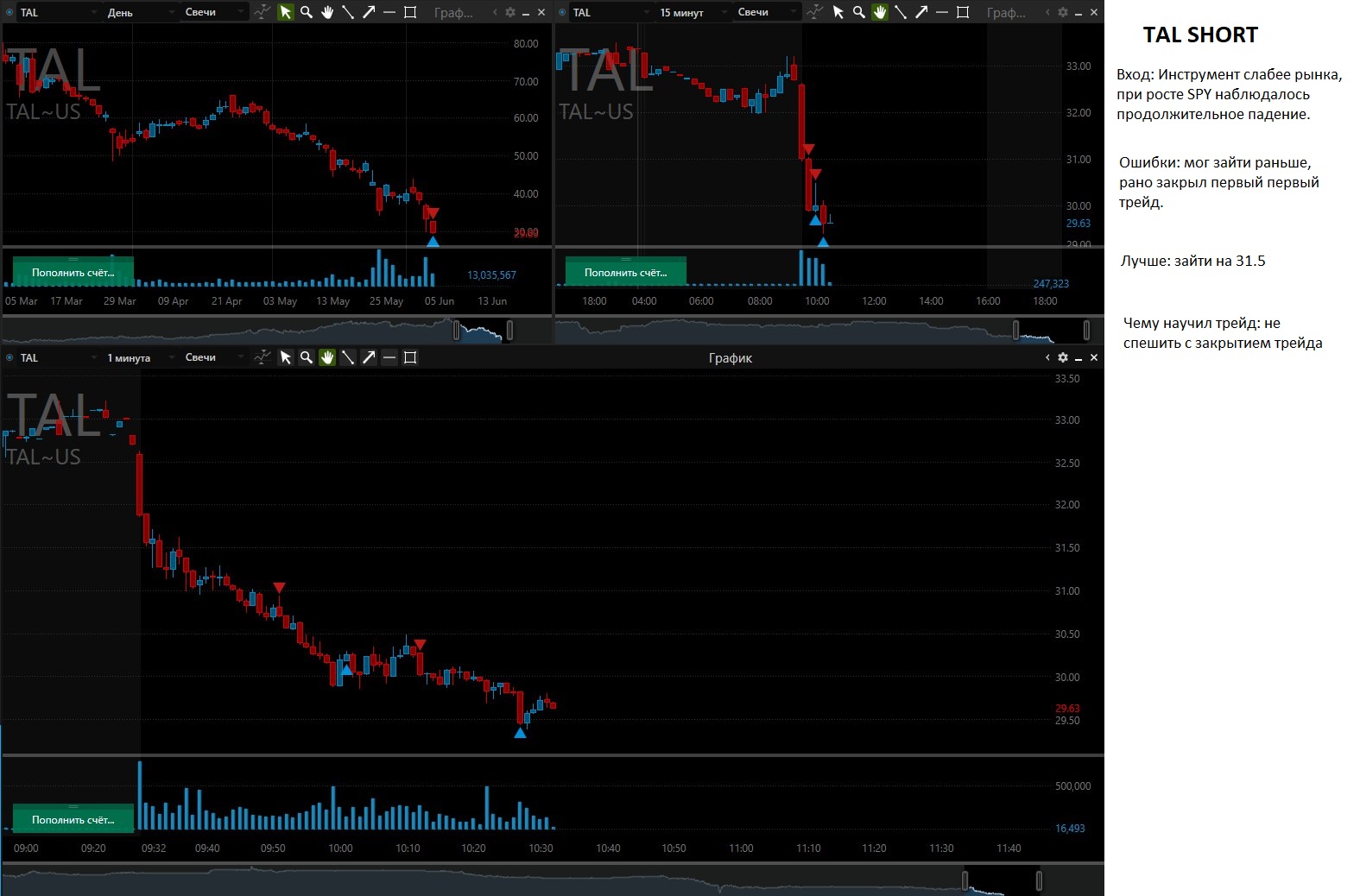This screenshot has height=896, width=1360.
Task: Open the TAL ticker dropdown in the 15-minute chart
Action: 610,12
